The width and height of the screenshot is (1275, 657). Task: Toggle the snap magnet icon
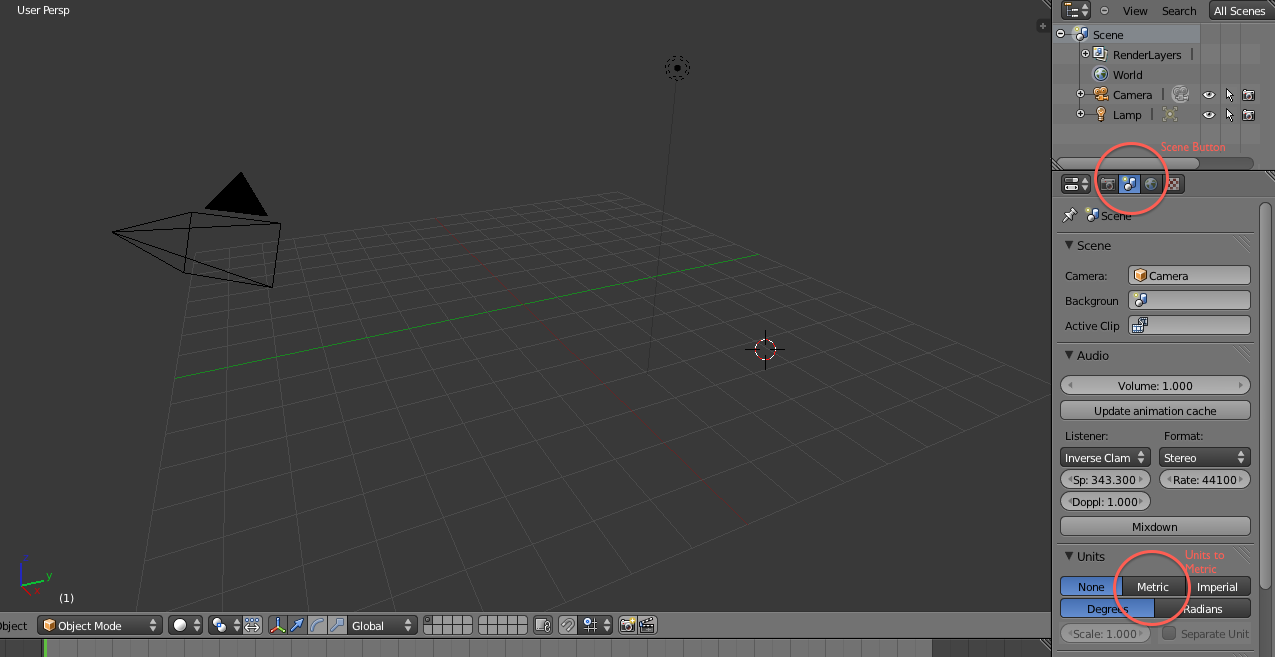[x=567, y=625]
